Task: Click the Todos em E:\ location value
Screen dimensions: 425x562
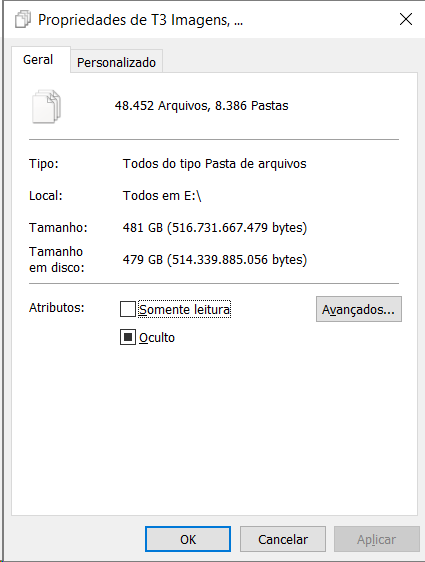Action: (162, 196)
